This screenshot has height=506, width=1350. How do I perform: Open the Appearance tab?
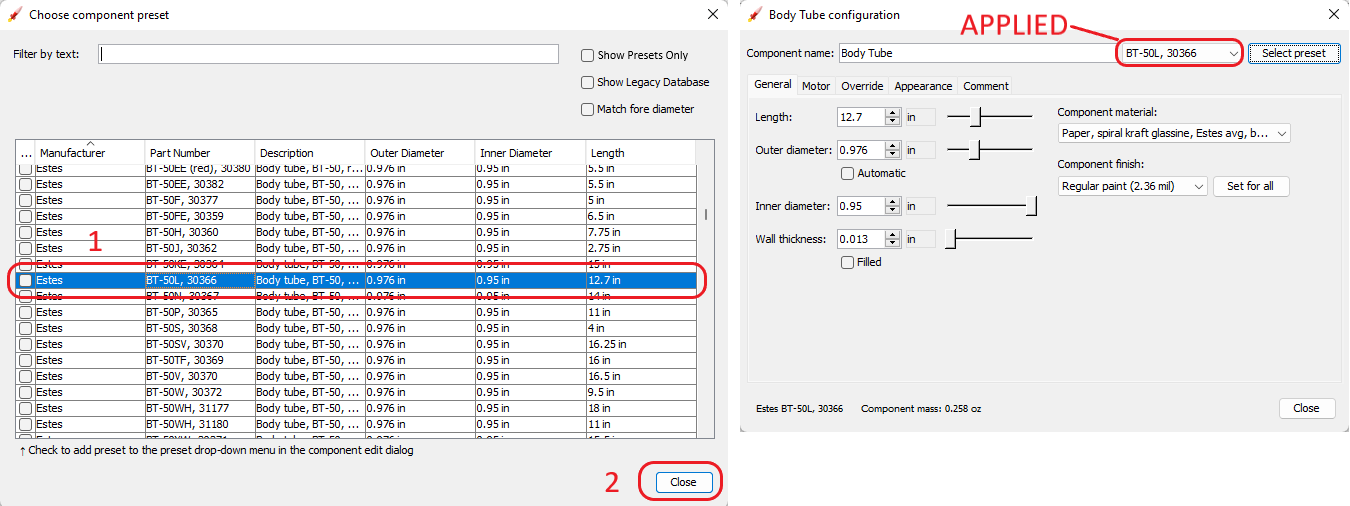pyautogui.click(x=923, y=87)
